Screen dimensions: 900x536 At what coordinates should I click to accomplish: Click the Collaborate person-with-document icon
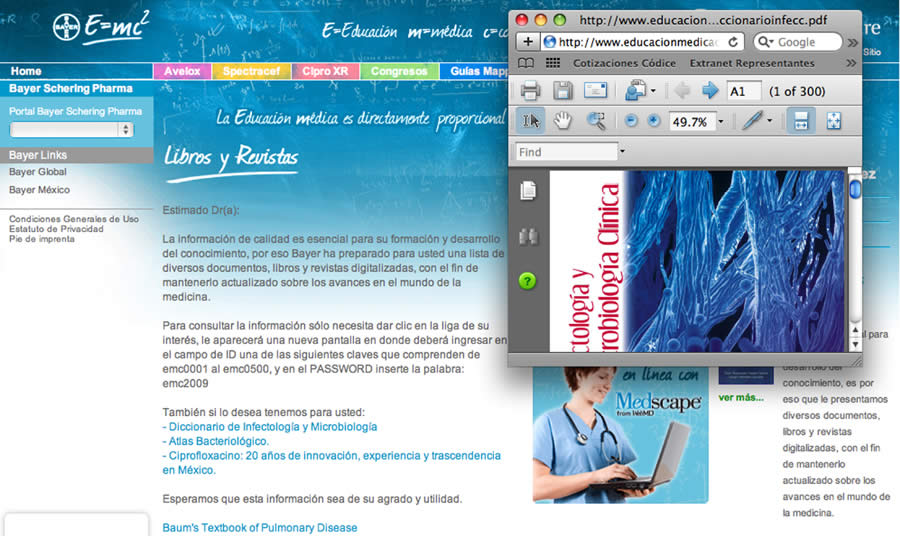click(x=636, y=90)
